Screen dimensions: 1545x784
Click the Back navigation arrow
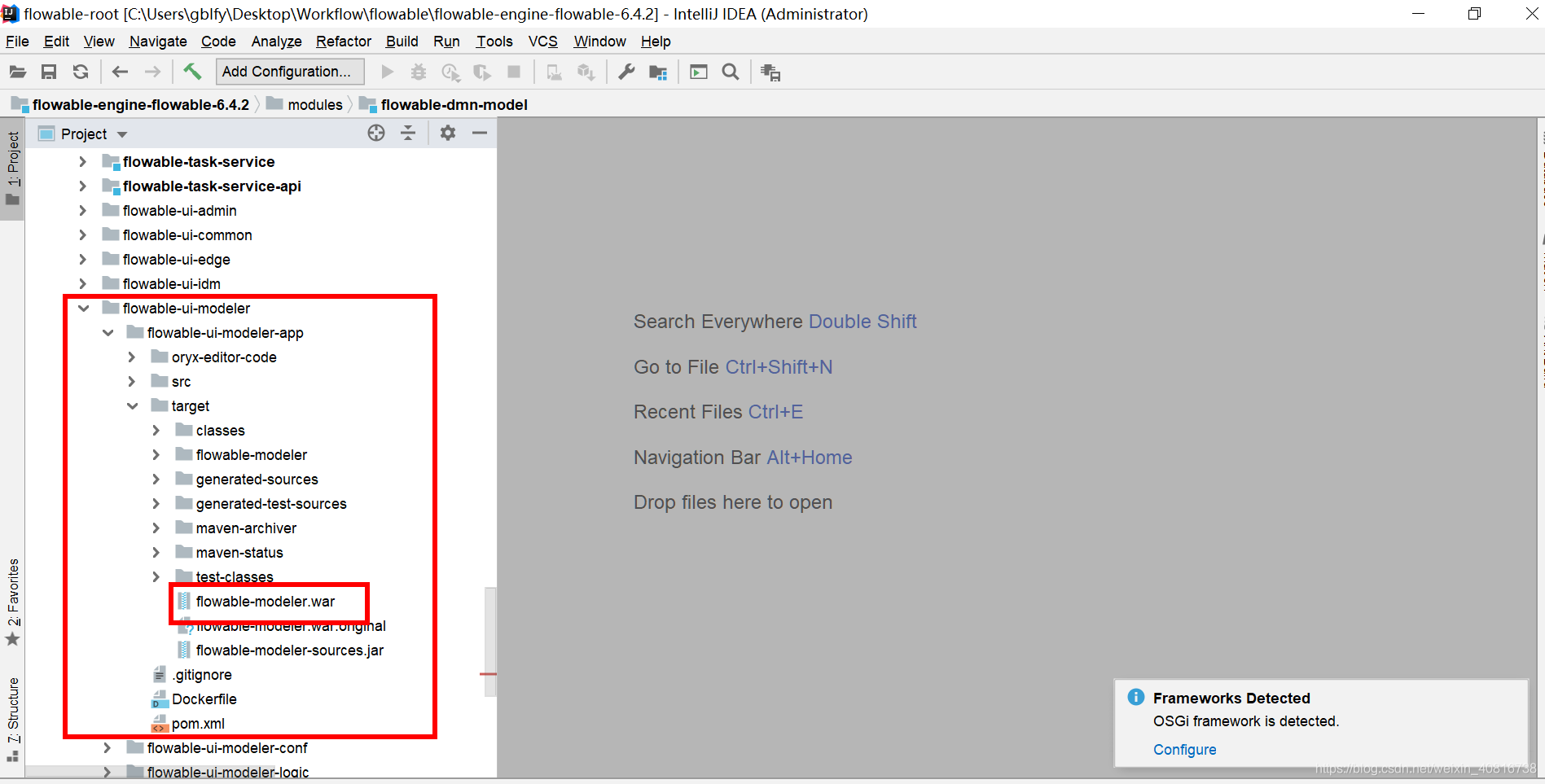[x=120, y=72]
